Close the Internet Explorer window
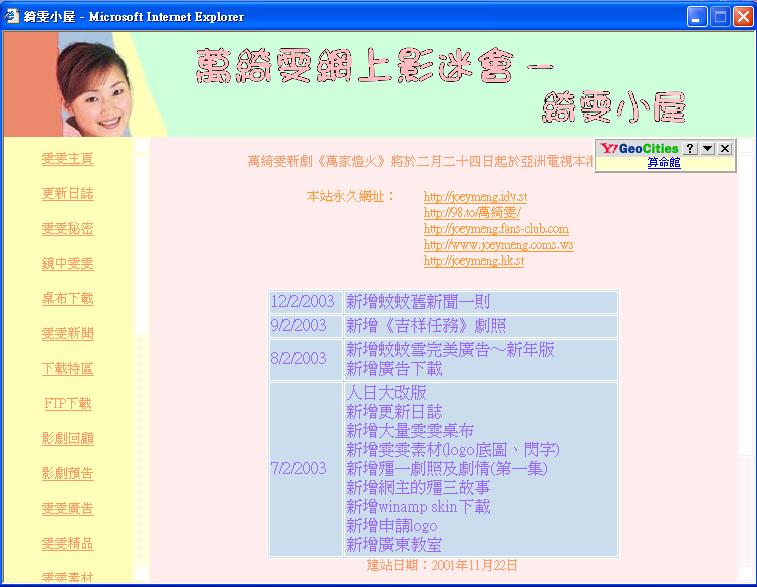The height and width of the screenshot is (587, 757). click(x=743, y=17)
